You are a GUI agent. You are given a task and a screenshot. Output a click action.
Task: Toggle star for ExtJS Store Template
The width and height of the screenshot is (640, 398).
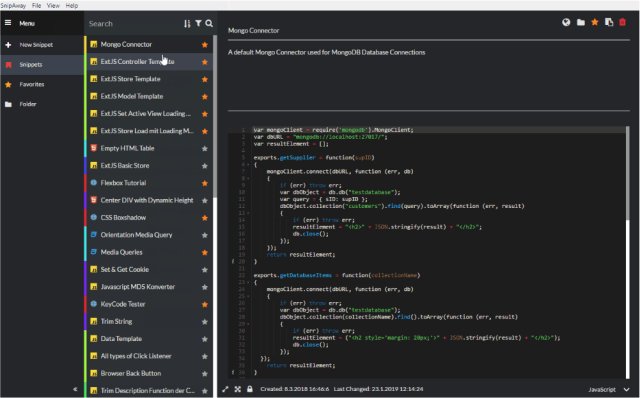click(x=205, y=79)
